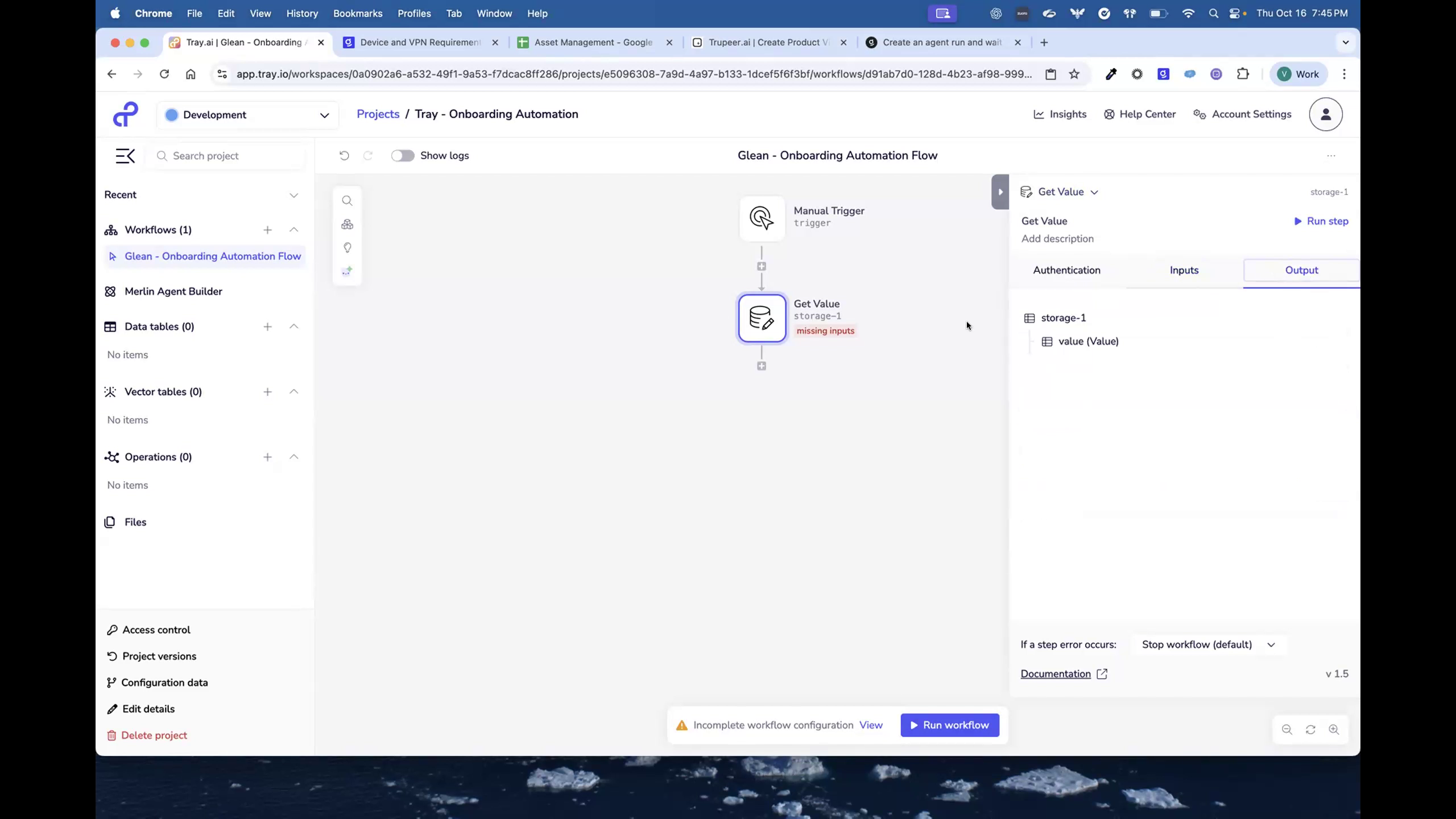Image resolution: width=1456 pixels, height=819 pixels.
Task: Collapse the Recent section
Action: [x=293, y=195]
